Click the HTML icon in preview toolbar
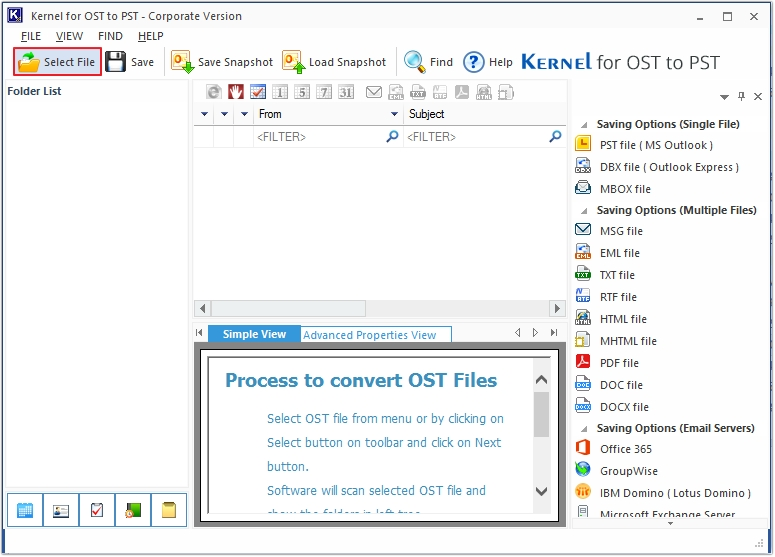 pyautogui.click(x=484, y=92)
